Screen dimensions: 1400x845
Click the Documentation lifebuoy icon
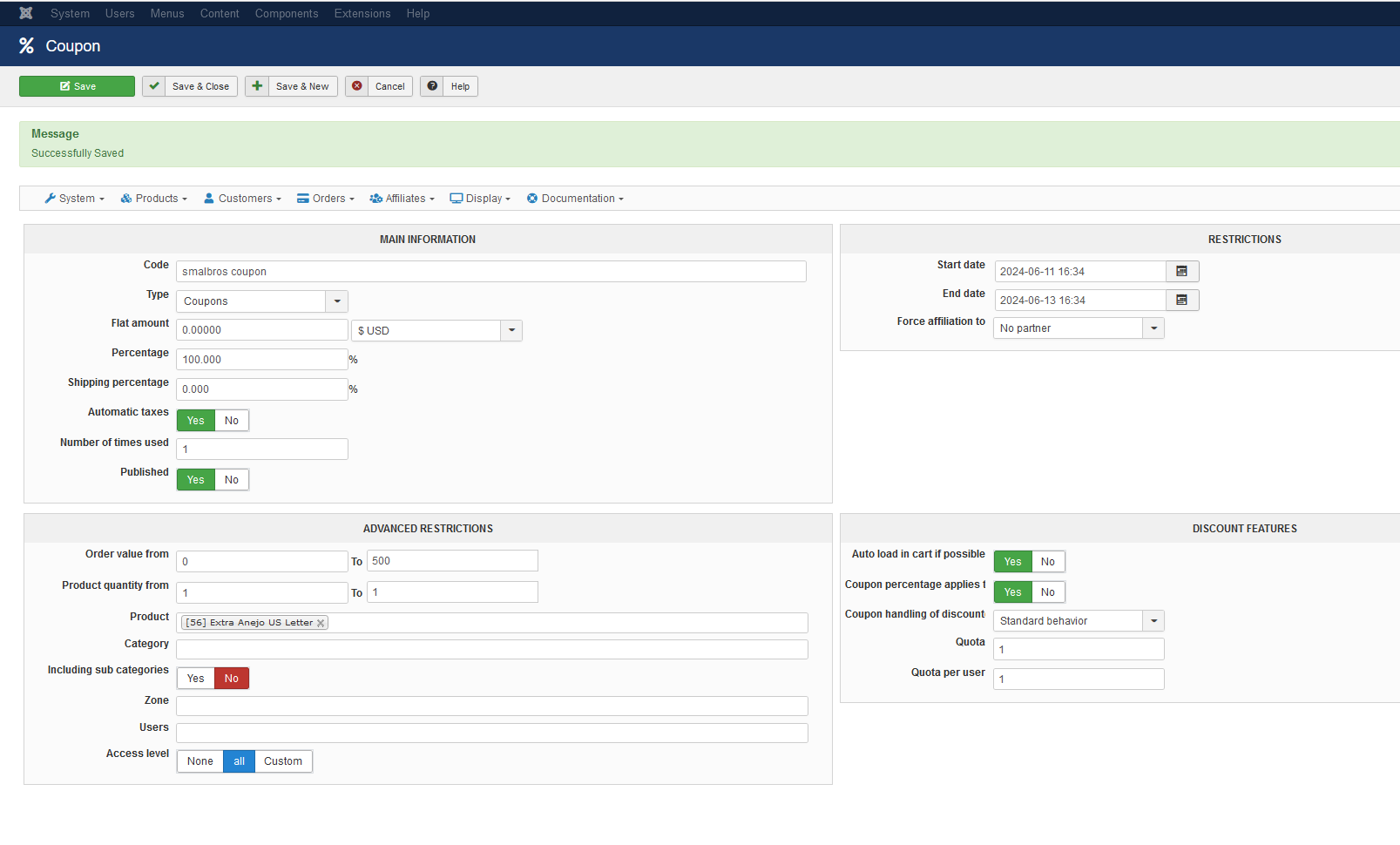point(532,199)
